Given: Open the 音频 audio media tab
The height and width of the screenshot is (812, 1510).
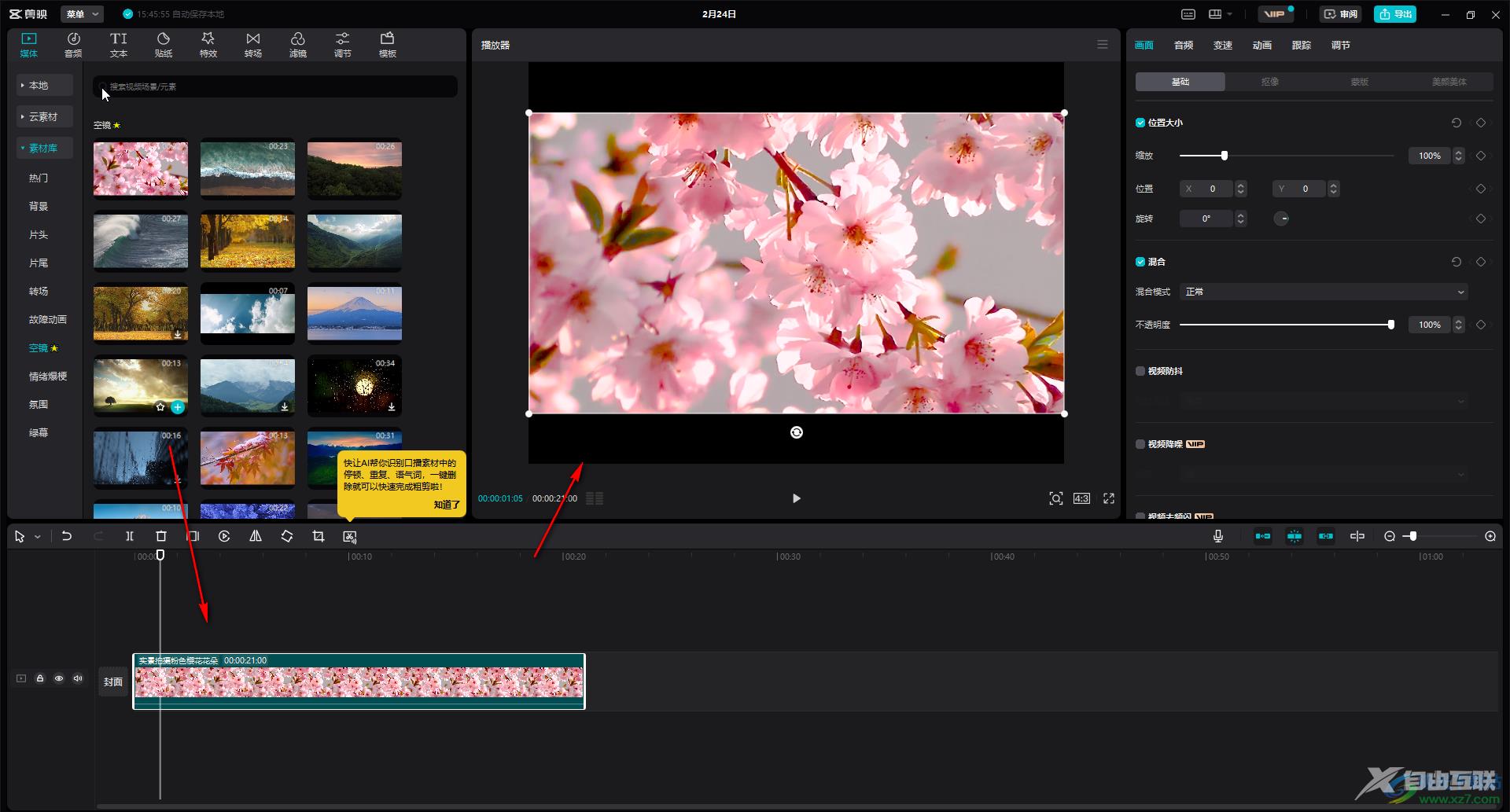Looking at the screenshot, I should 73,45.
